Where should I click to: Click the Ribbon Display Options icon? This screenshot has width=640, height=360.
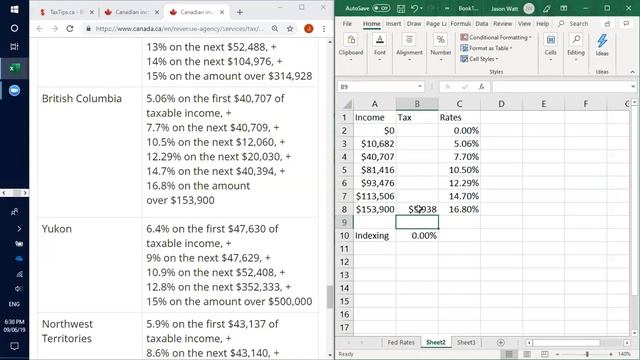pos(564,8)
